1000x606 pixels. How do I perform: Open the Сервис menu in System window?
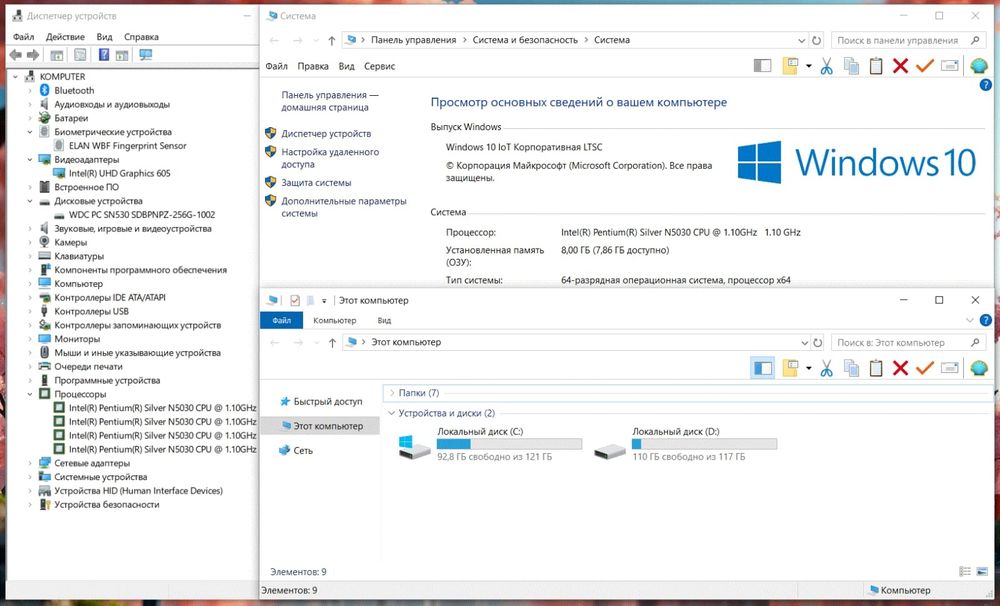click(x=379, y=66)
